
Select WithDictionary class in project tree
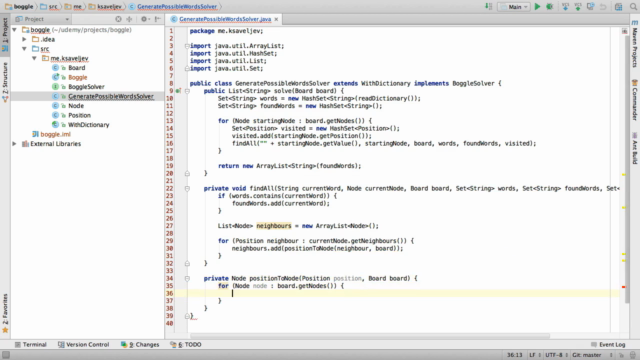click(x=89, y=124)
